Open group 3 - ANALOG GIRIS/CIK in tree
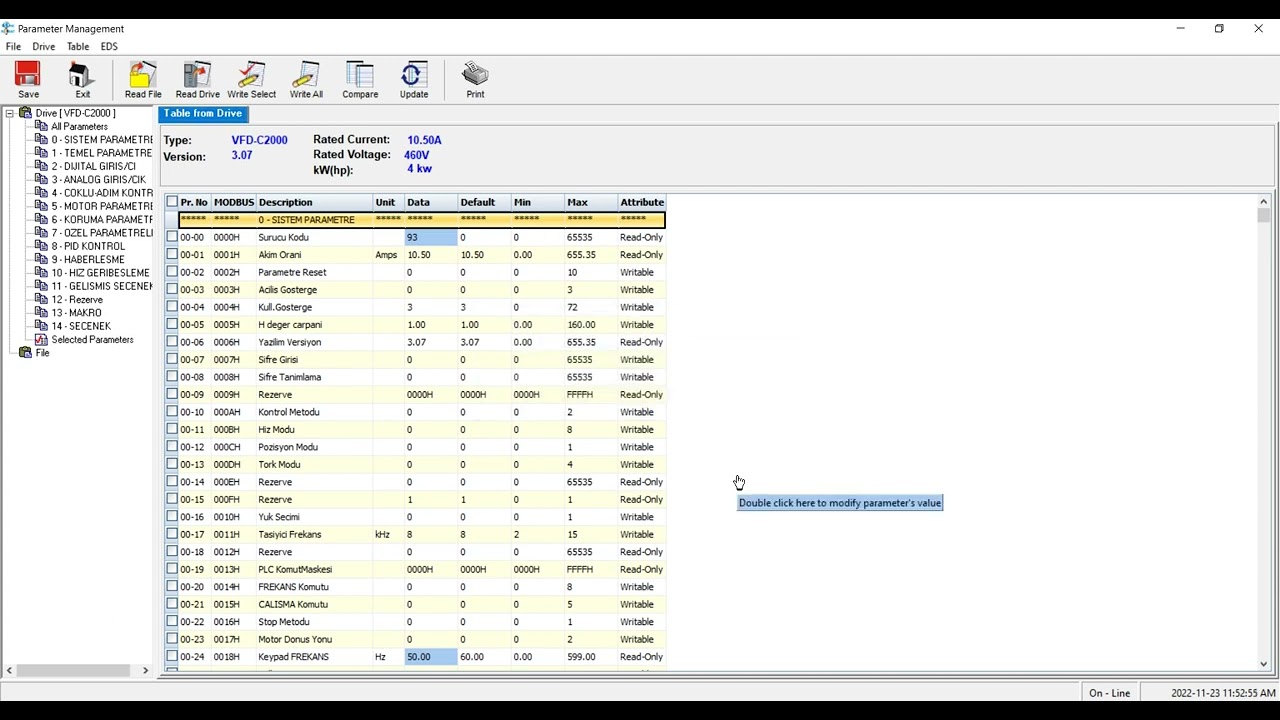The height and width of the screenshot is (720, 1280). tap(98, 180)
